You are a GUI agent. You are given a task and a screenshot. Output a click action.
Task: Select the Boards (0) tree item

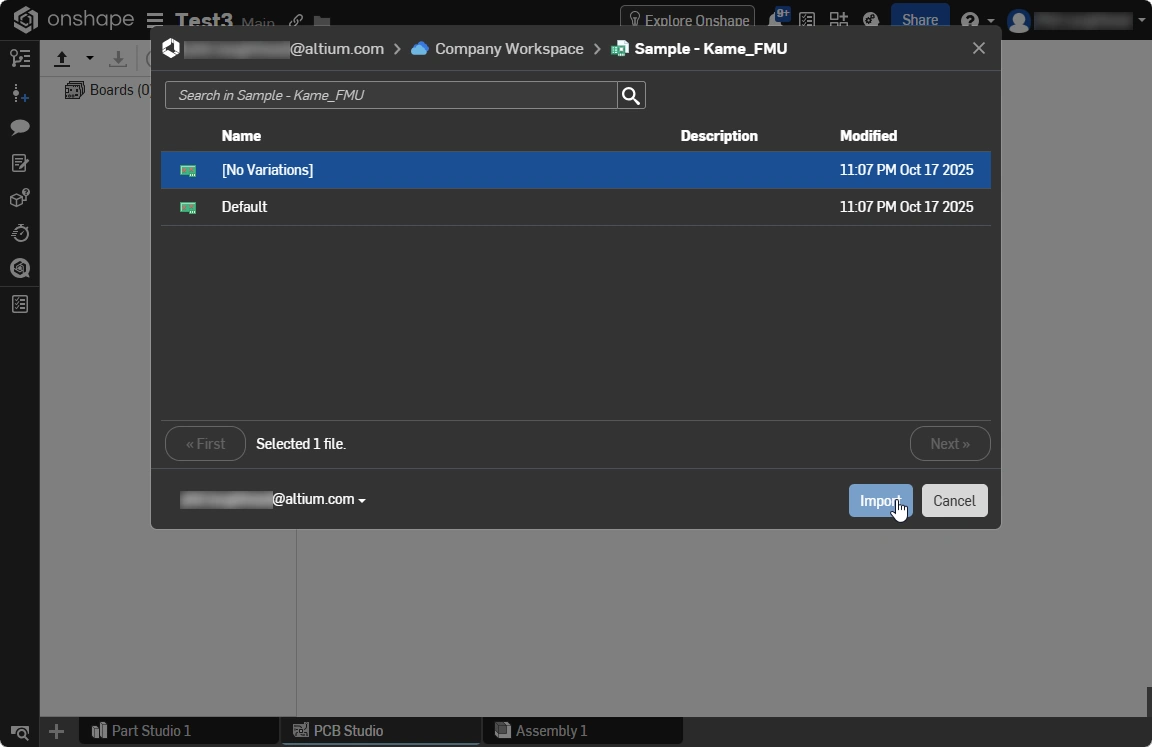click(x=107, y=90)
